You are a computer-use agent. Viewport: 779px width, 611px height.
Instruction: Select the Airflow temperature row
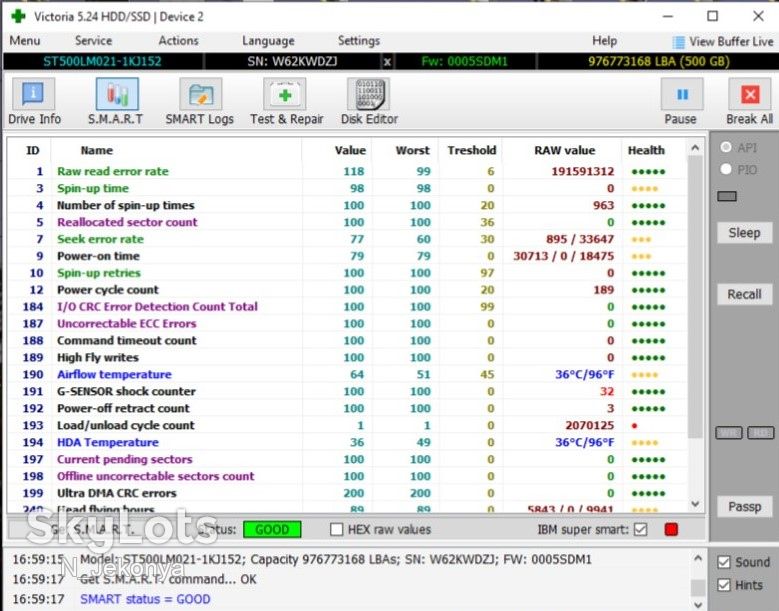(348, 375)
